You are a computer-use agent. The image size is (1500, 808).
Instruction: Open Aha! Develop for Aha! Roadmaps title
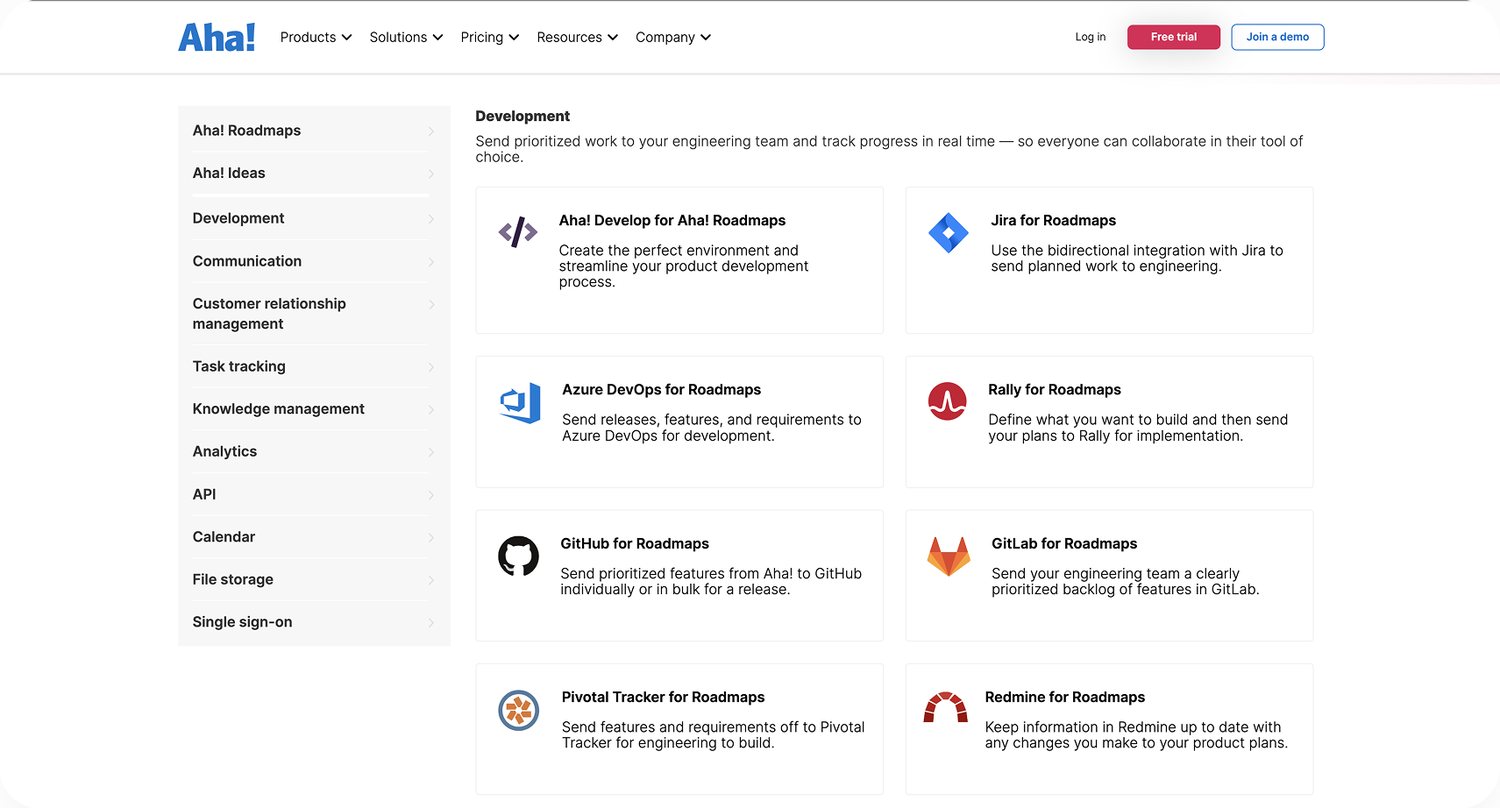click(x=672, y=221)
